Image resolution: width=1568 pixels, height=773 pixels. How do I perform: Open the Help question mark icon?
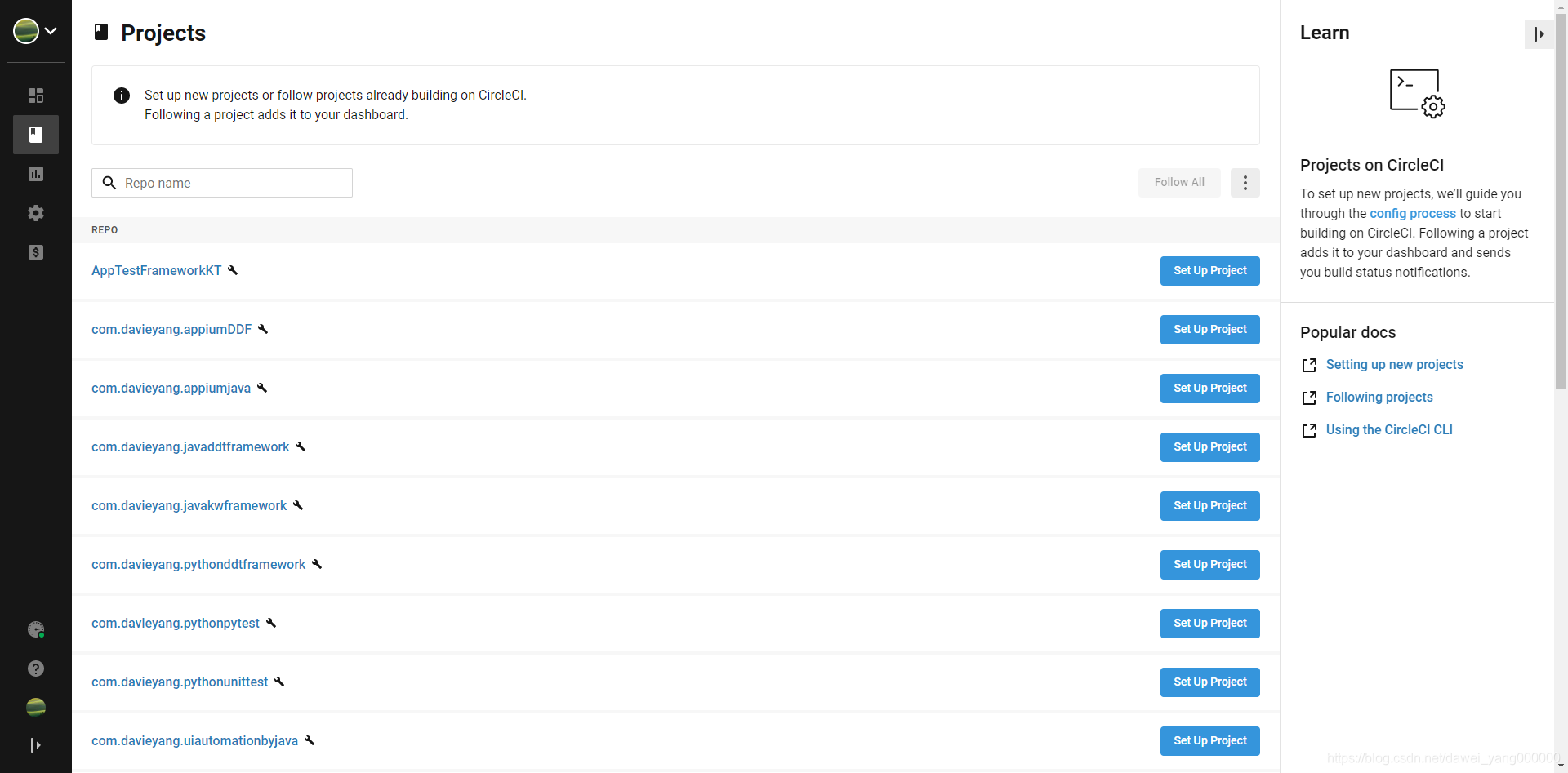coord(36,669)
